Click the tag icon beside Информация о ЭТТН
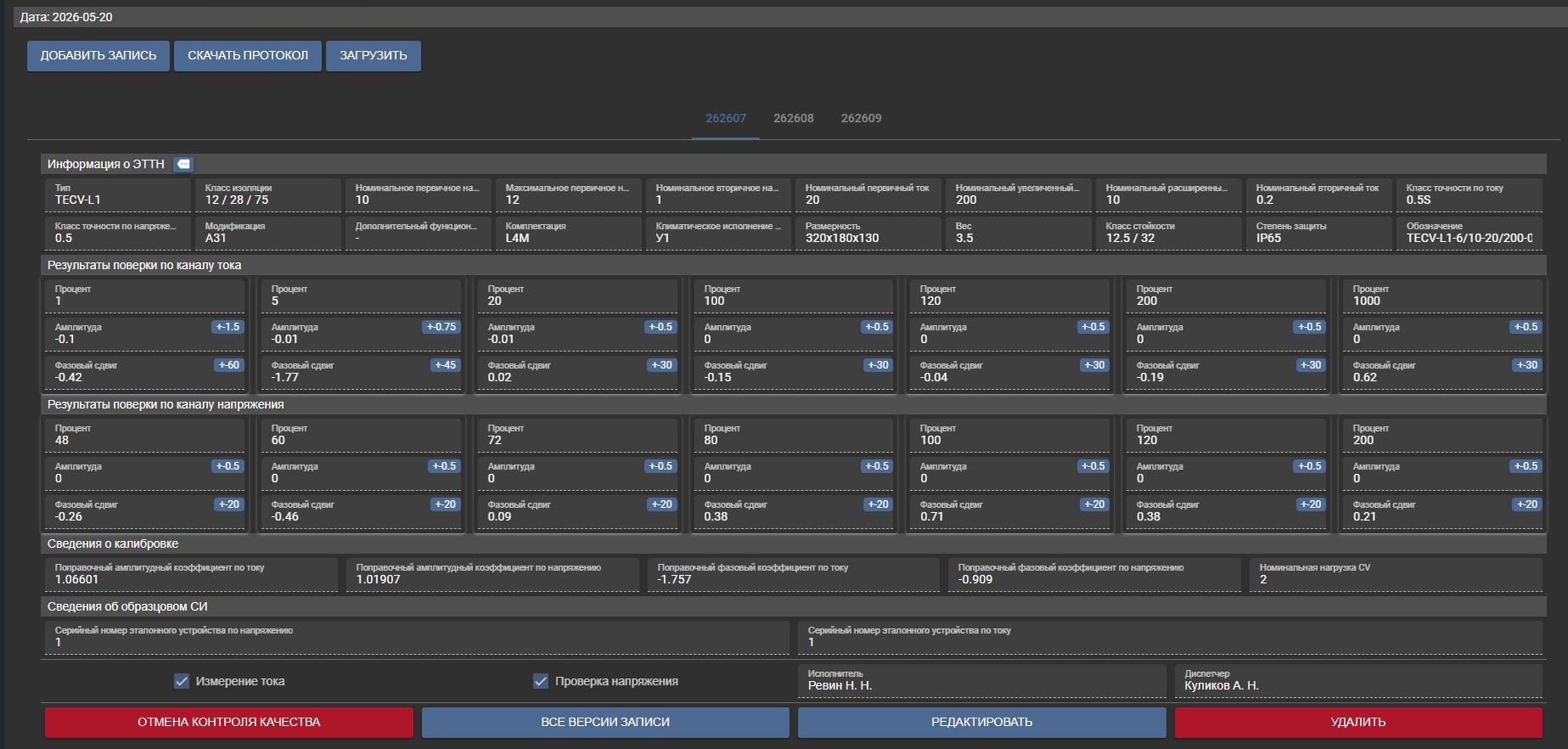The width and height of the screenshot is (1568, 749). click(x=183, y=164)
